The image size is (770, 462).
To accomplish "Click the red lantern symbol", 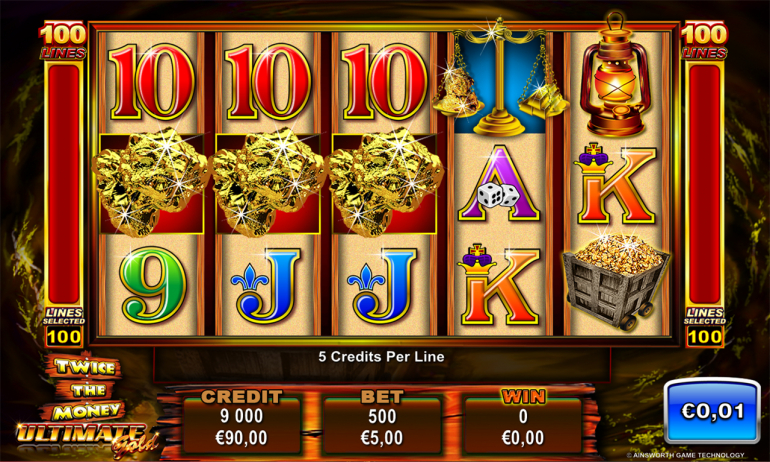I will click(616, 75).
